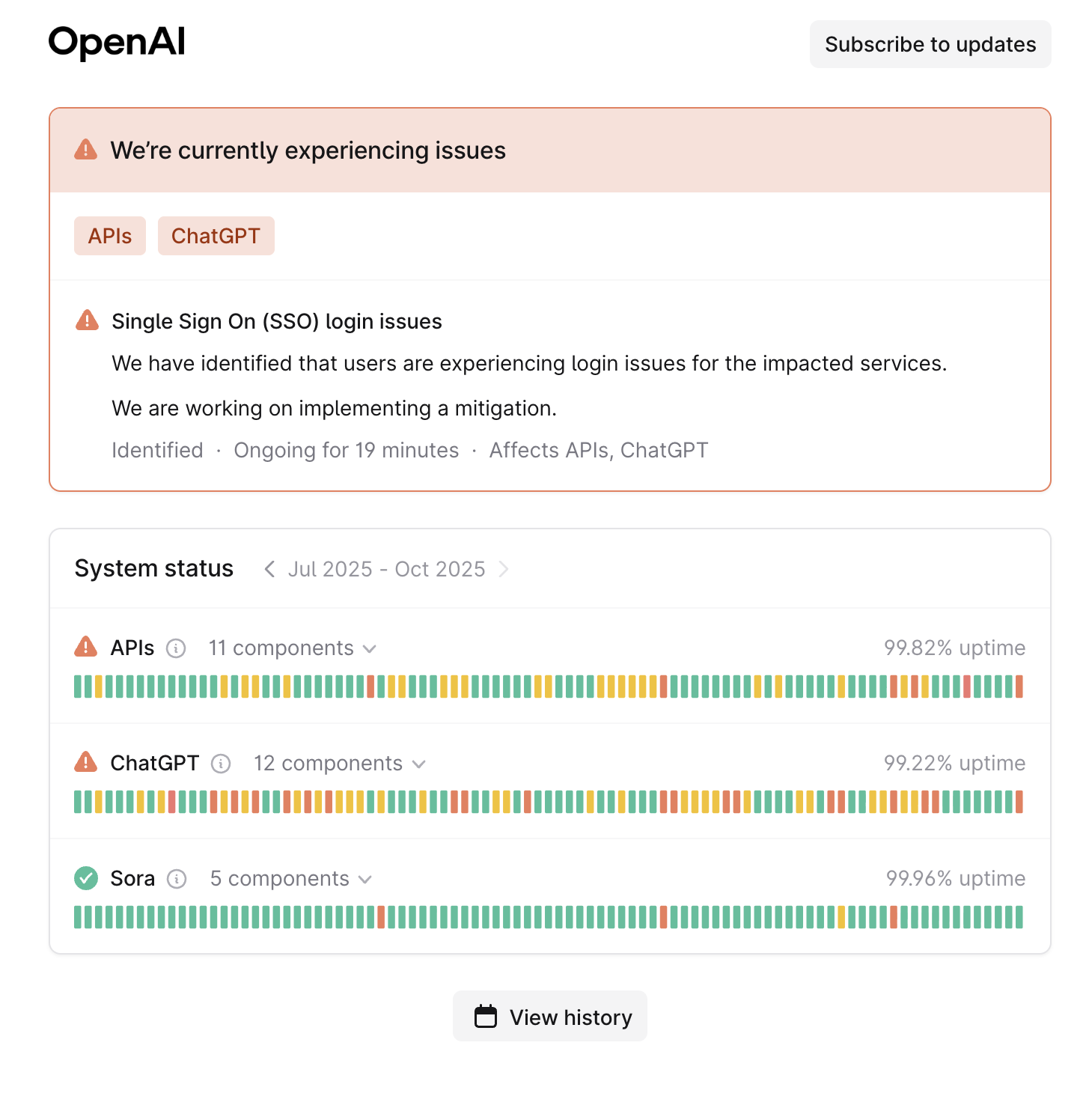Open the SSO login issues incident details
Image resolution: width=1092 pixels, height=1120 pixels.
(x=277, y=321)
